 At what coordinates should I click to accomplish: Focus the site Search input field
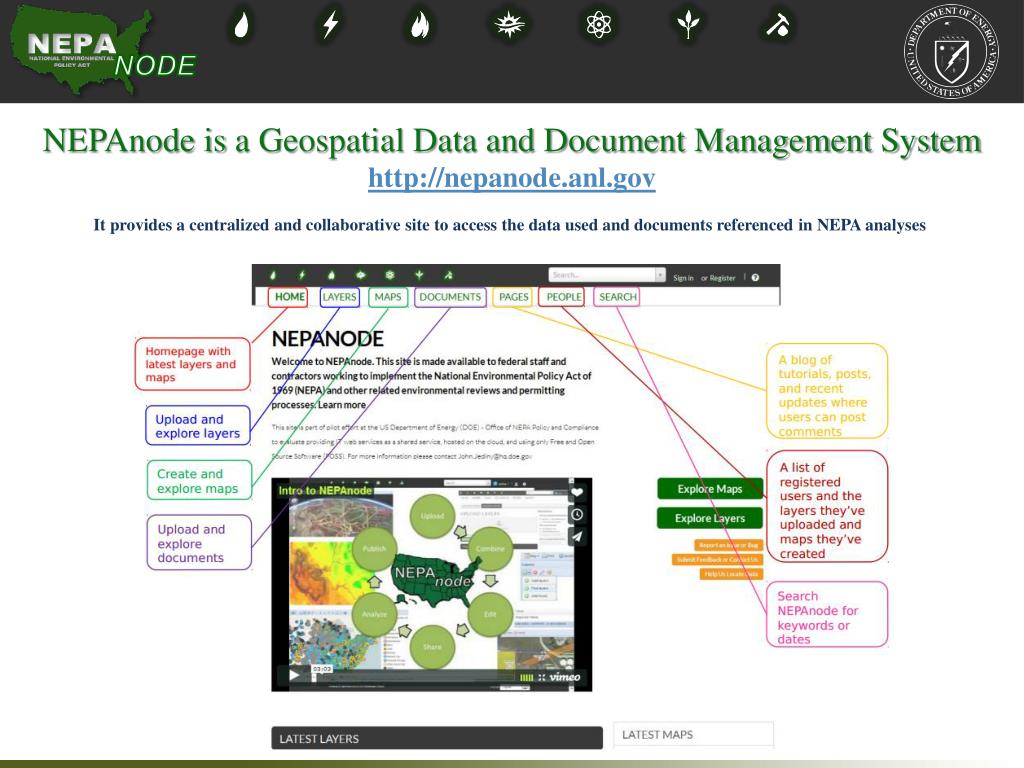[x=601, y=275]
